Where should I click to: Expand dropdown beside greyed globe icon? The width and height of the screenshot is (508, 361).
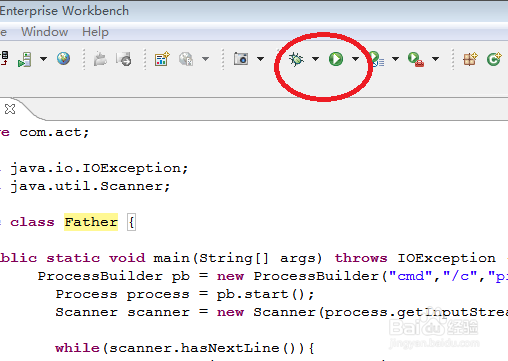pos(206,59)
